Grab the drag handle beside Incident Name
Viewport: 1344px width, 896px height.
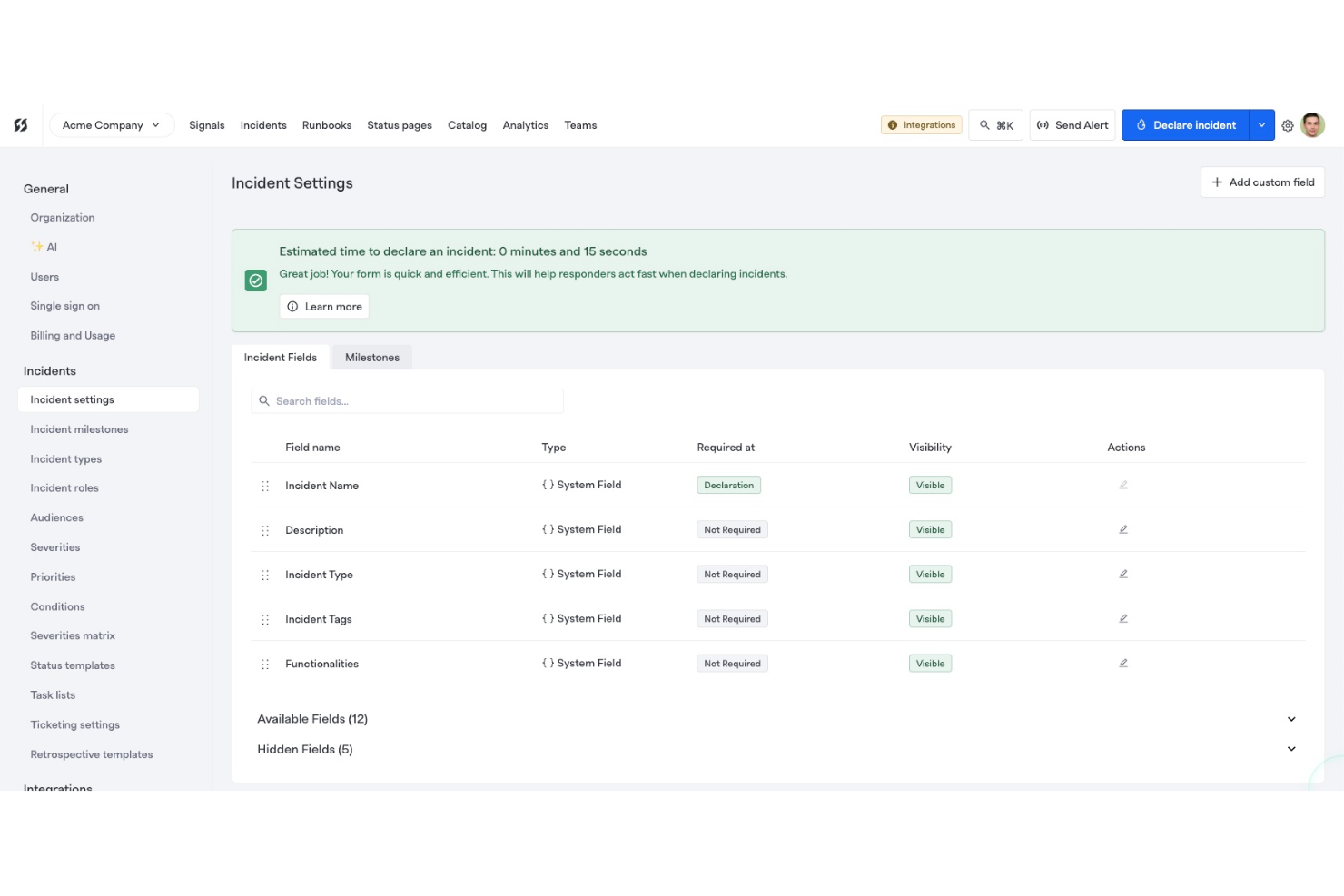click(x=265, y=486)
